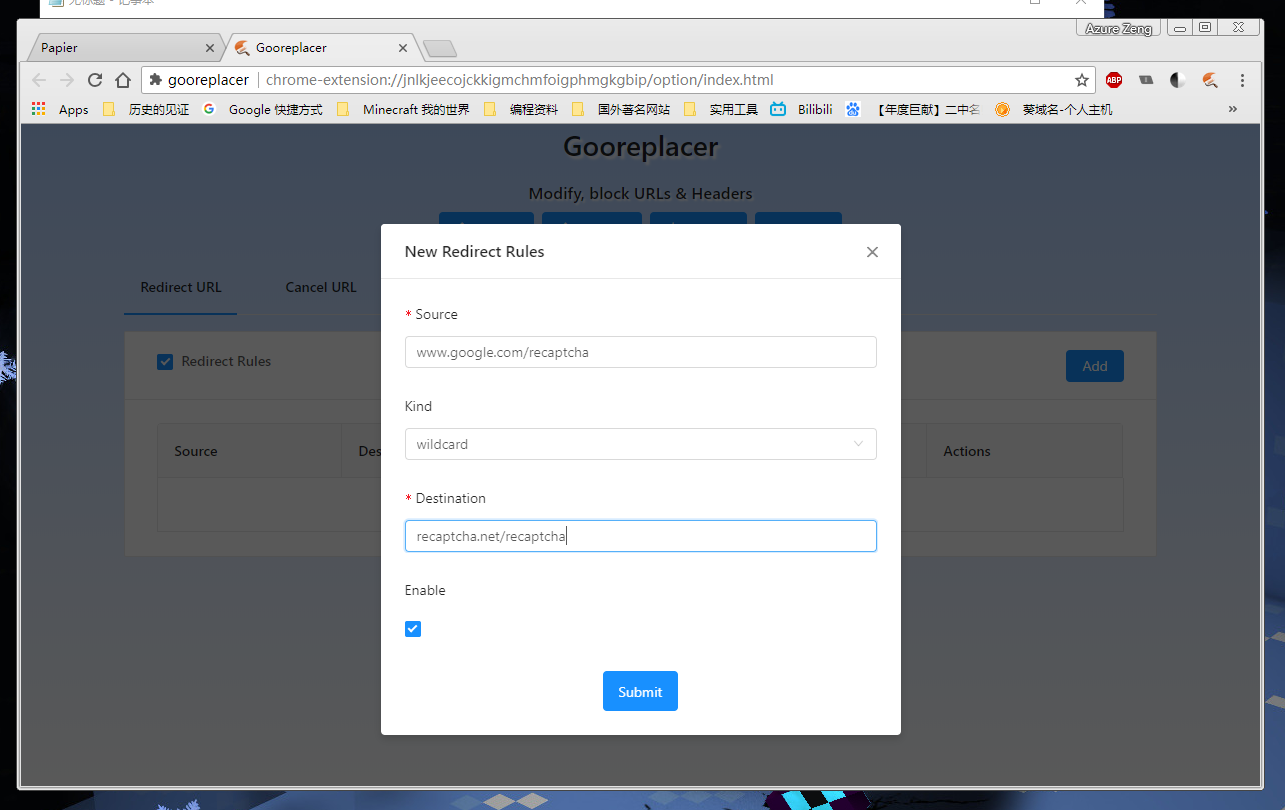Click the browser address bar URL
Viewport: 1285px width, 810px height.
click(x=519, y=80)
